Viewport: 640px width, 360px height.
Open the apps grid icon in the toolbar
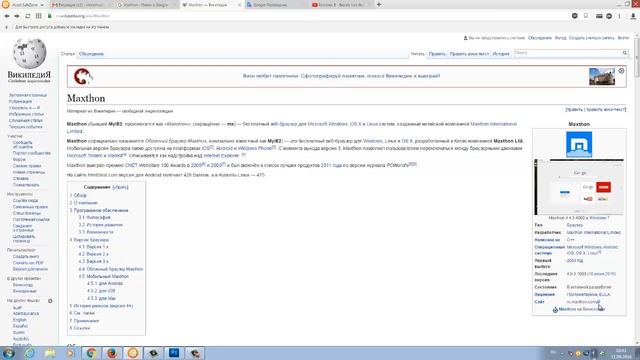[x=38, y=16]
